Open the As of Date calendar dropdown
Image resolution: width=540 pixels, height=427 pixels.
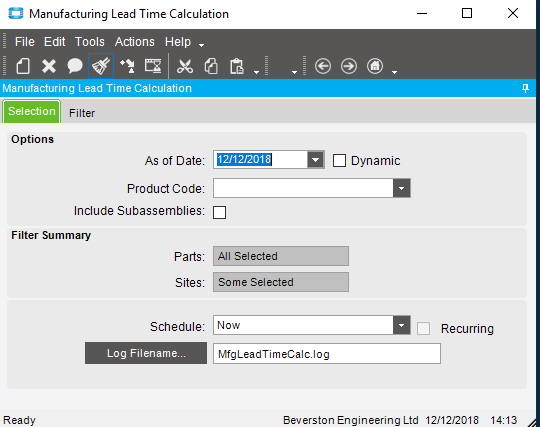(315, 160)
